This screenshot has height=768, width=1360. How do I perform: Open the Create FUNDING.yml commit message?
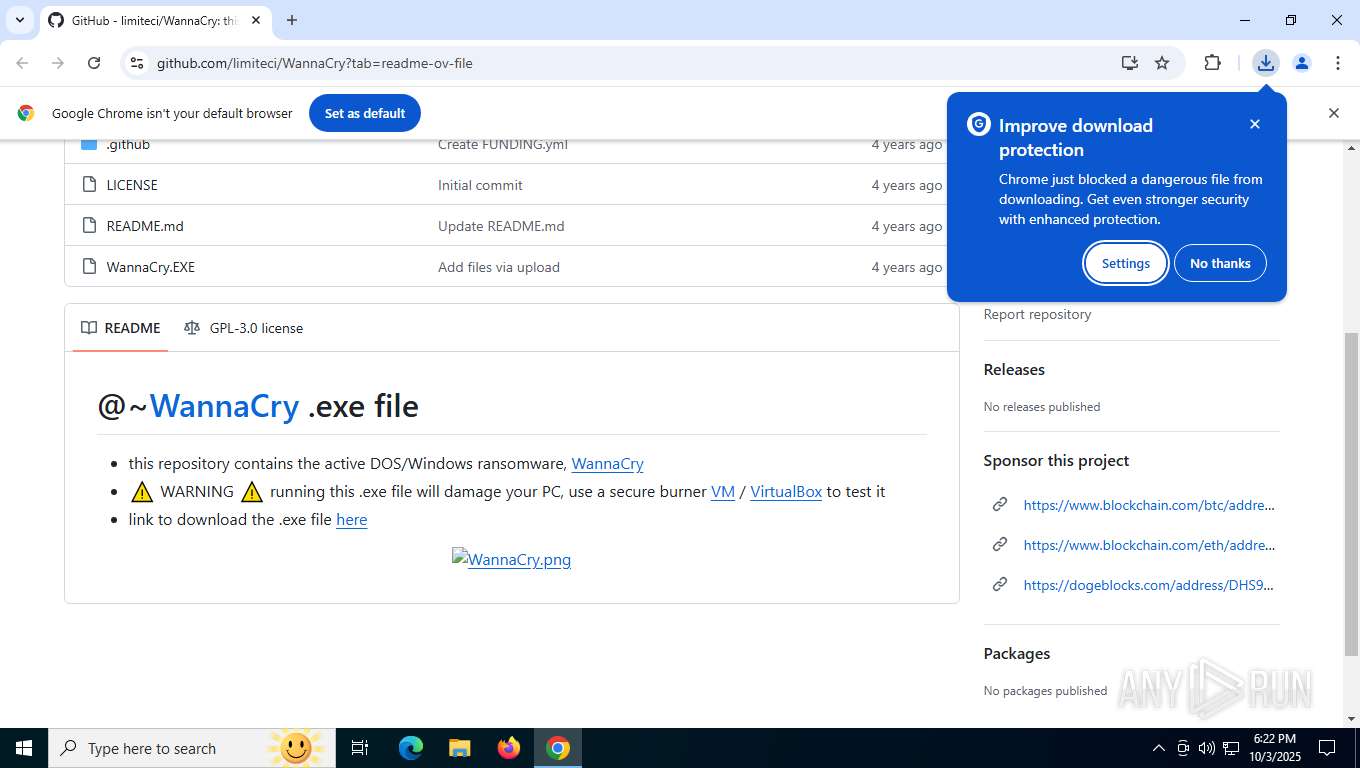pyautogui.click(x=503, y=144)
